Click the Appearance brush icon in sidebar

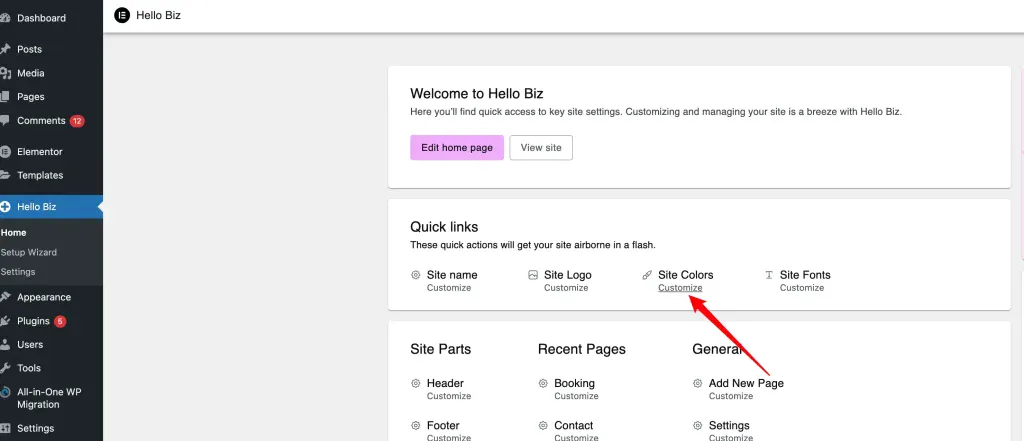point(5,297)
